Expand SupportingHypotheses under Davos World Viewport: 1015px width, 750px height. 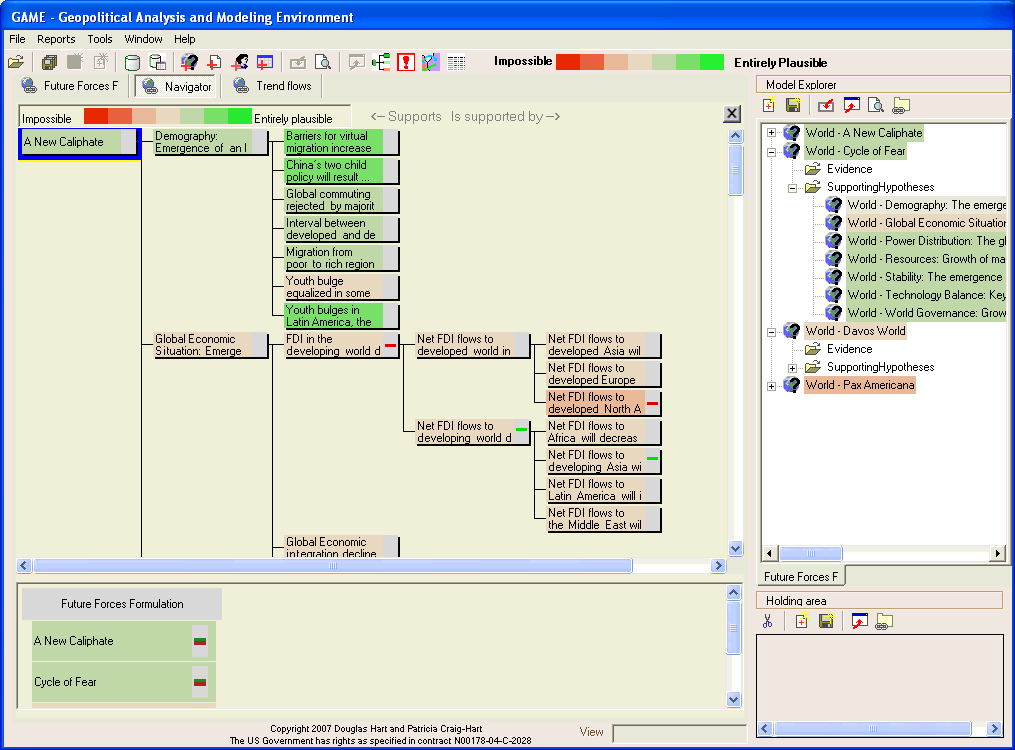tap(792, 368)
